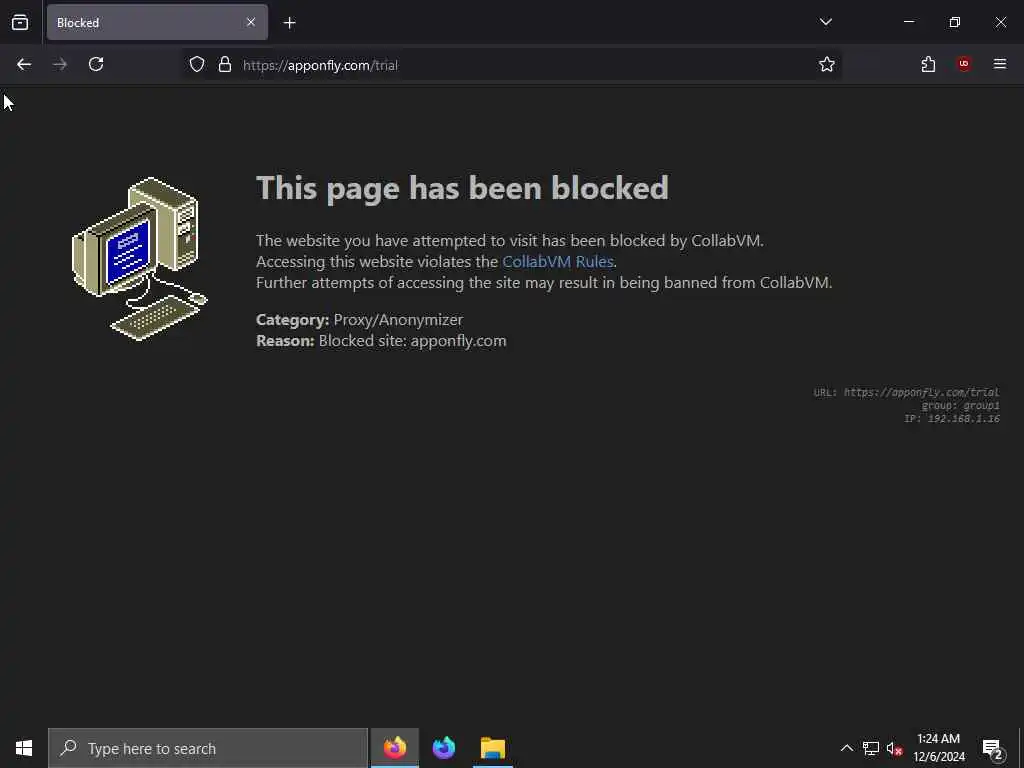Launch the second blue Firefox taskbar icon

(x=443, y=748)
